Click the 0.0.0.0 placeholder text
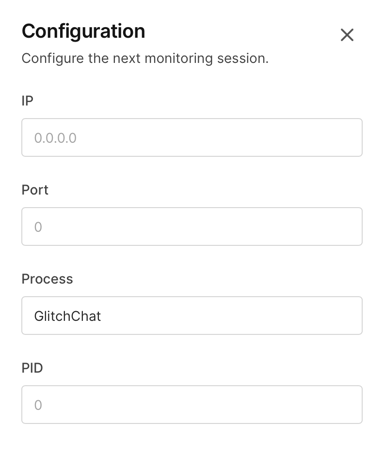 (55, 138)
